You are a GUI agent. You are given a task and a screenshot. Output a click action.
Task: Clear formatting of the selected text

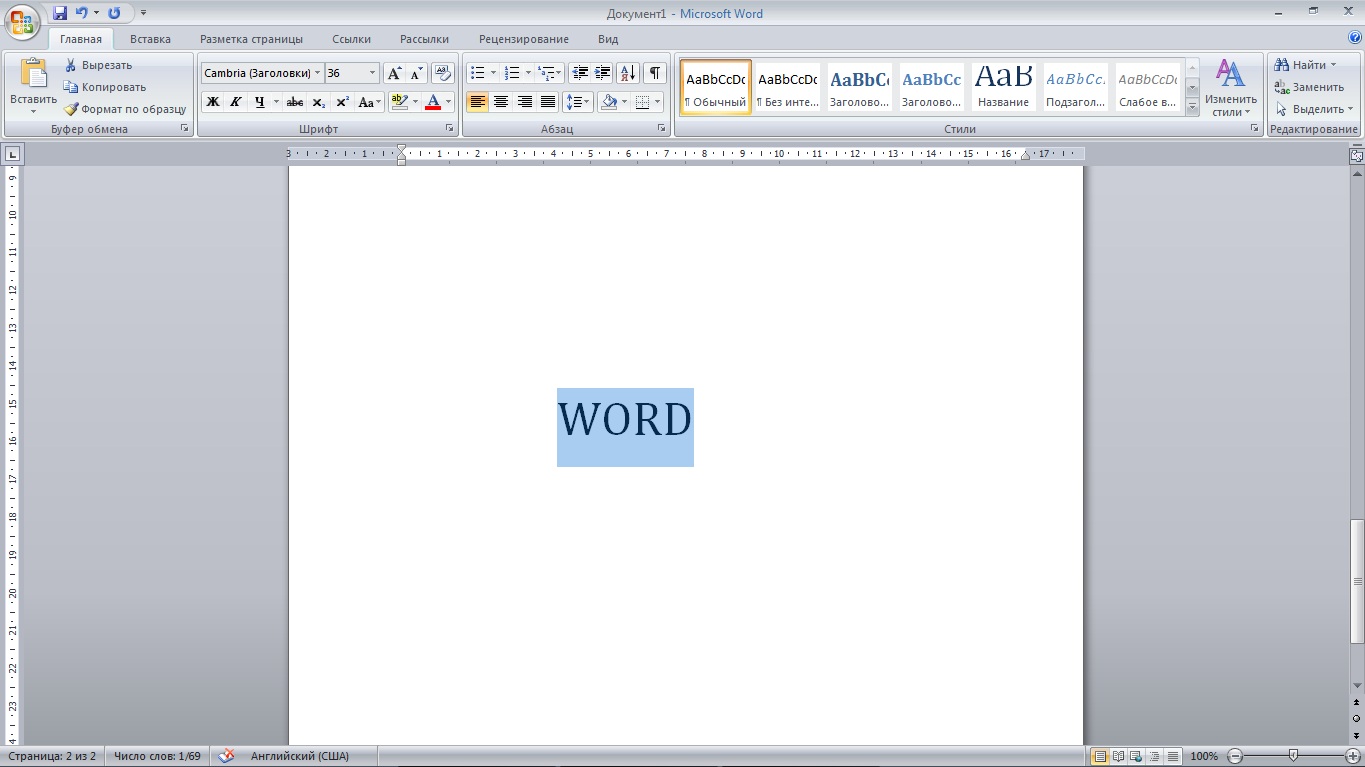(443, 73)
